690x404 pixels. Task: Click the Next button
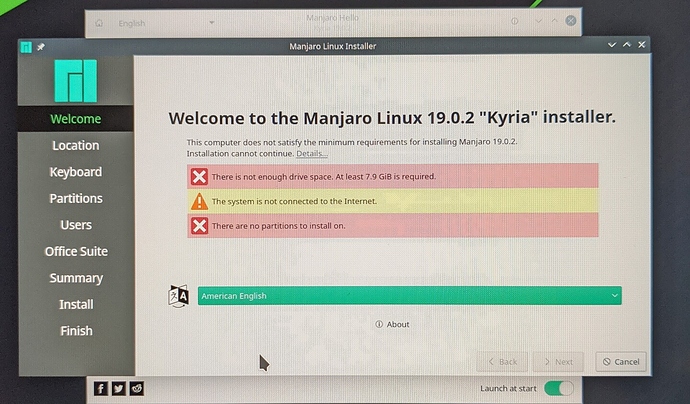coord(558,362)
